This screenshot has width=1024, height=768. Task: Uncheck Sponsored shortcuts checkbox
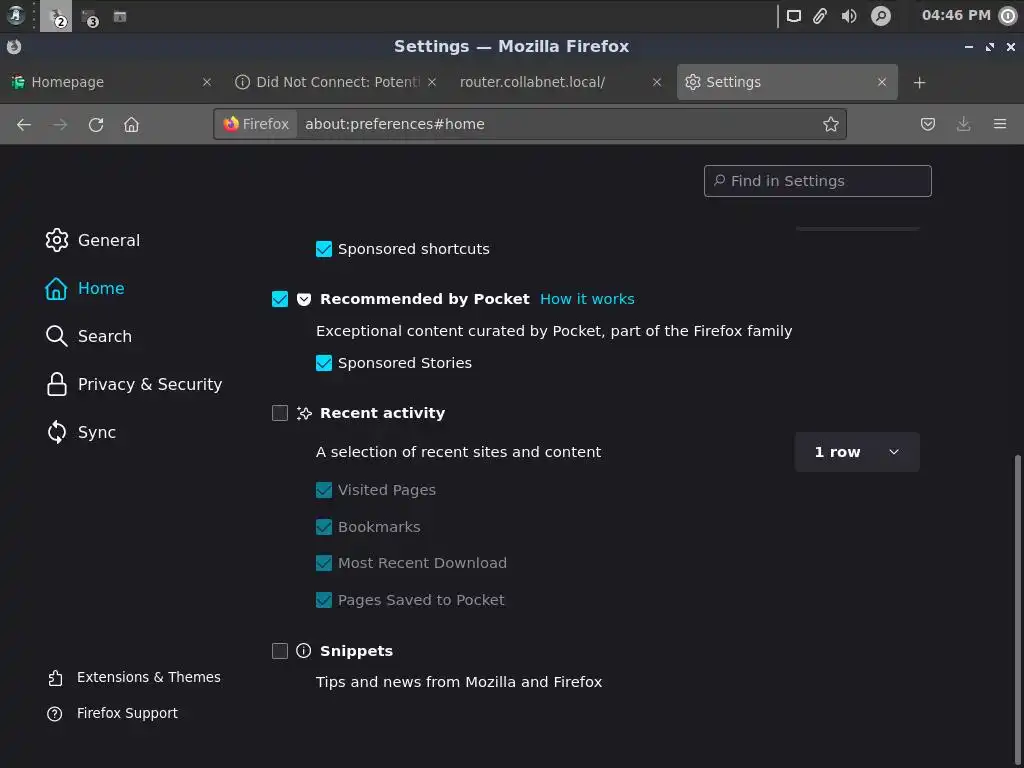coord(324,249)
